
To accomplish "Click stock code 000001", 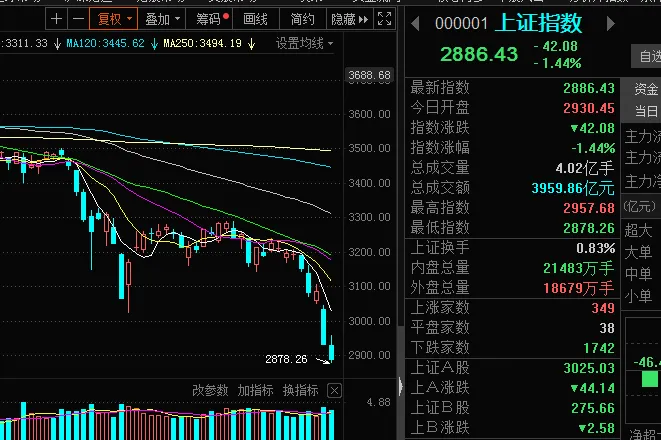I will pos(461,24).
